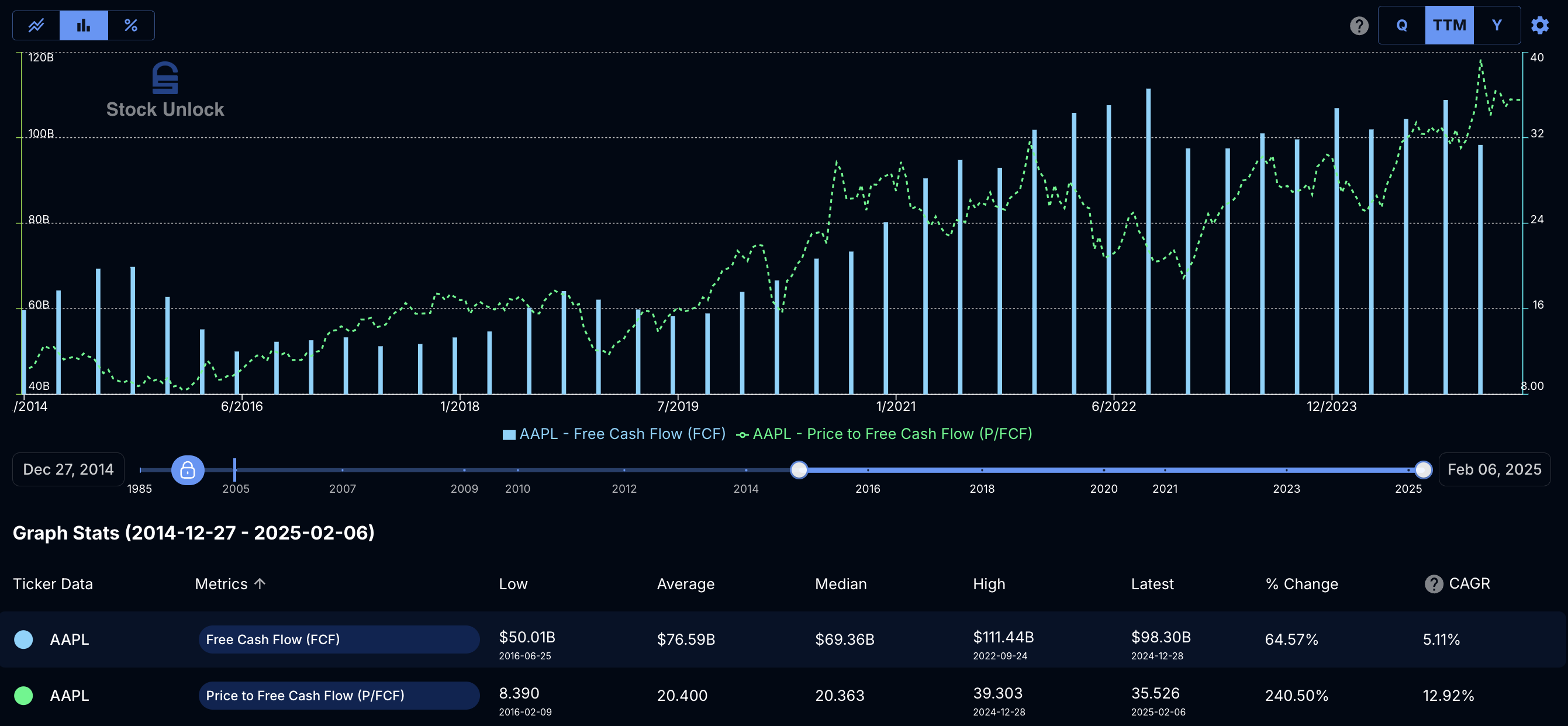Click the $98.30B latest value

pyautogui.click(x=1161, y=637)
